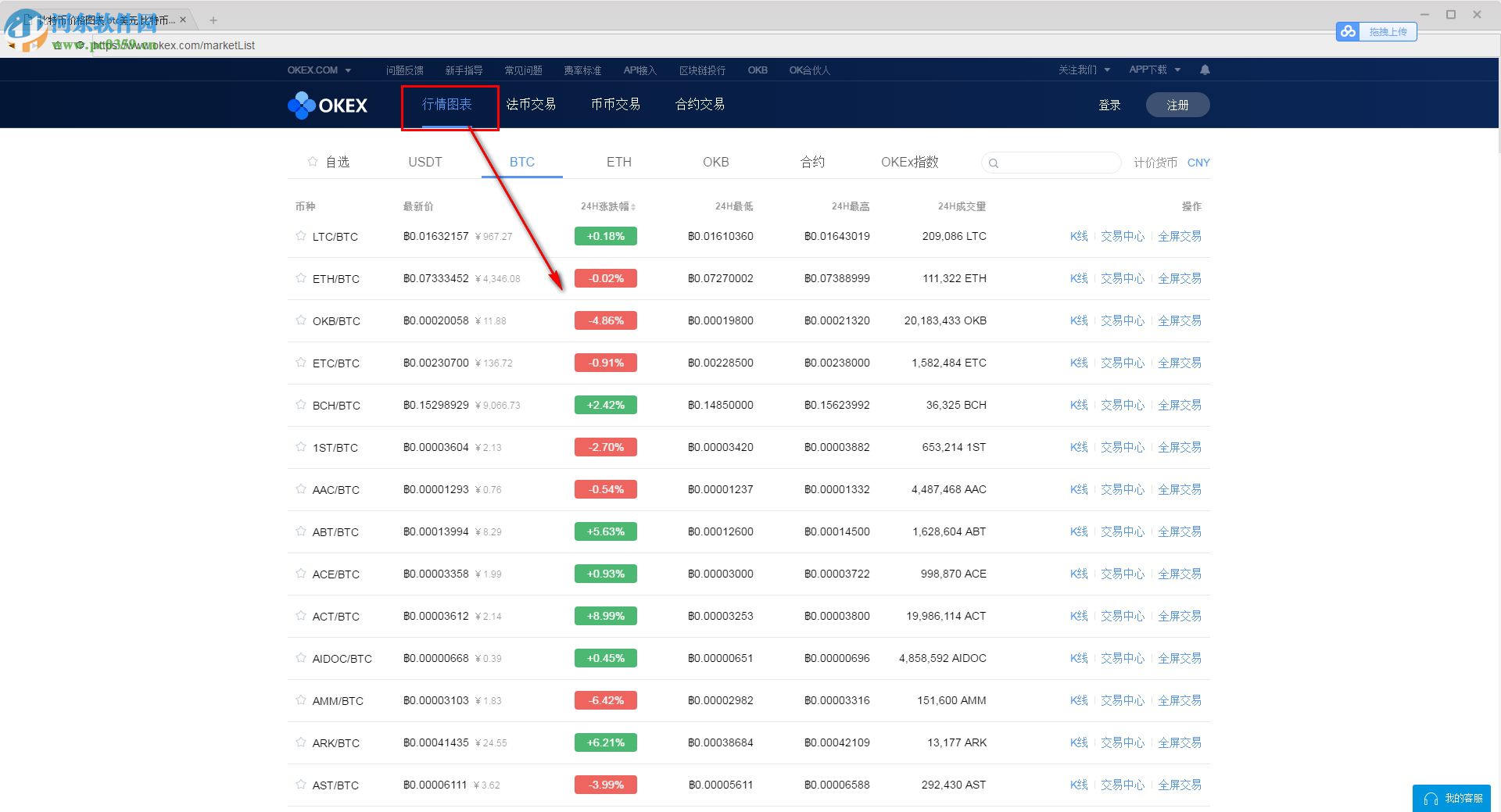Switch to the USDT tab
Viewport: 1501px width, 812px height.
point(425,163)
